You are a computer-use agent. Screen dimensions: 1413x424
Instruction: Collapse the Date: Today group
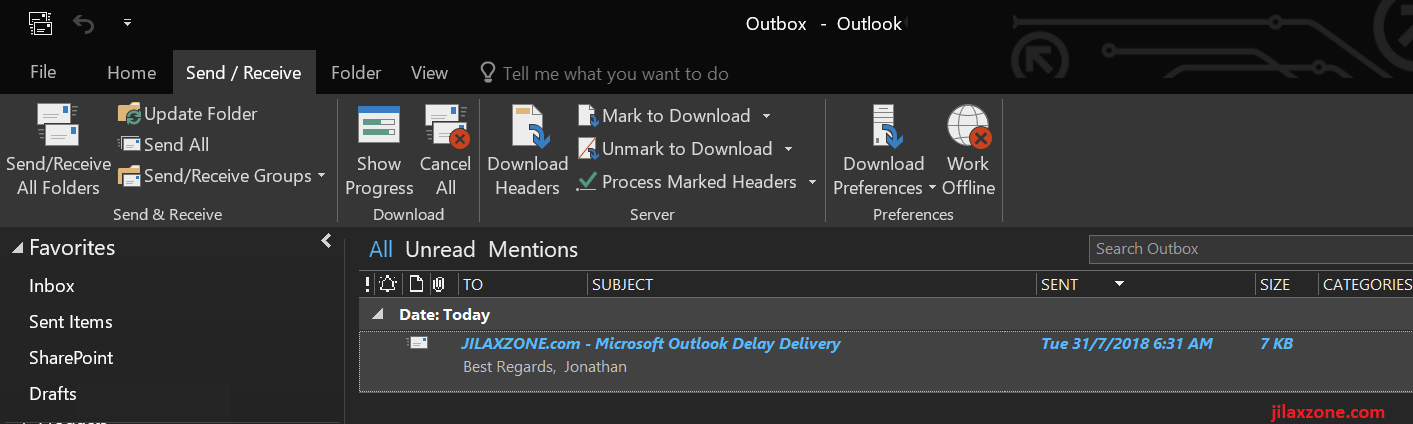378,314
